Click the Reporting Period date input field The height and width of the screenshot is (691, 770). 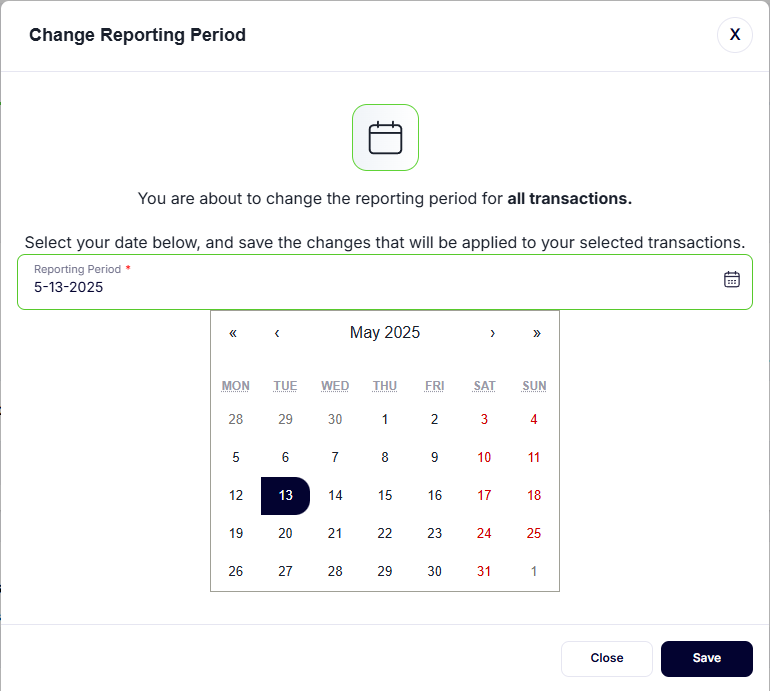[370, 287]
